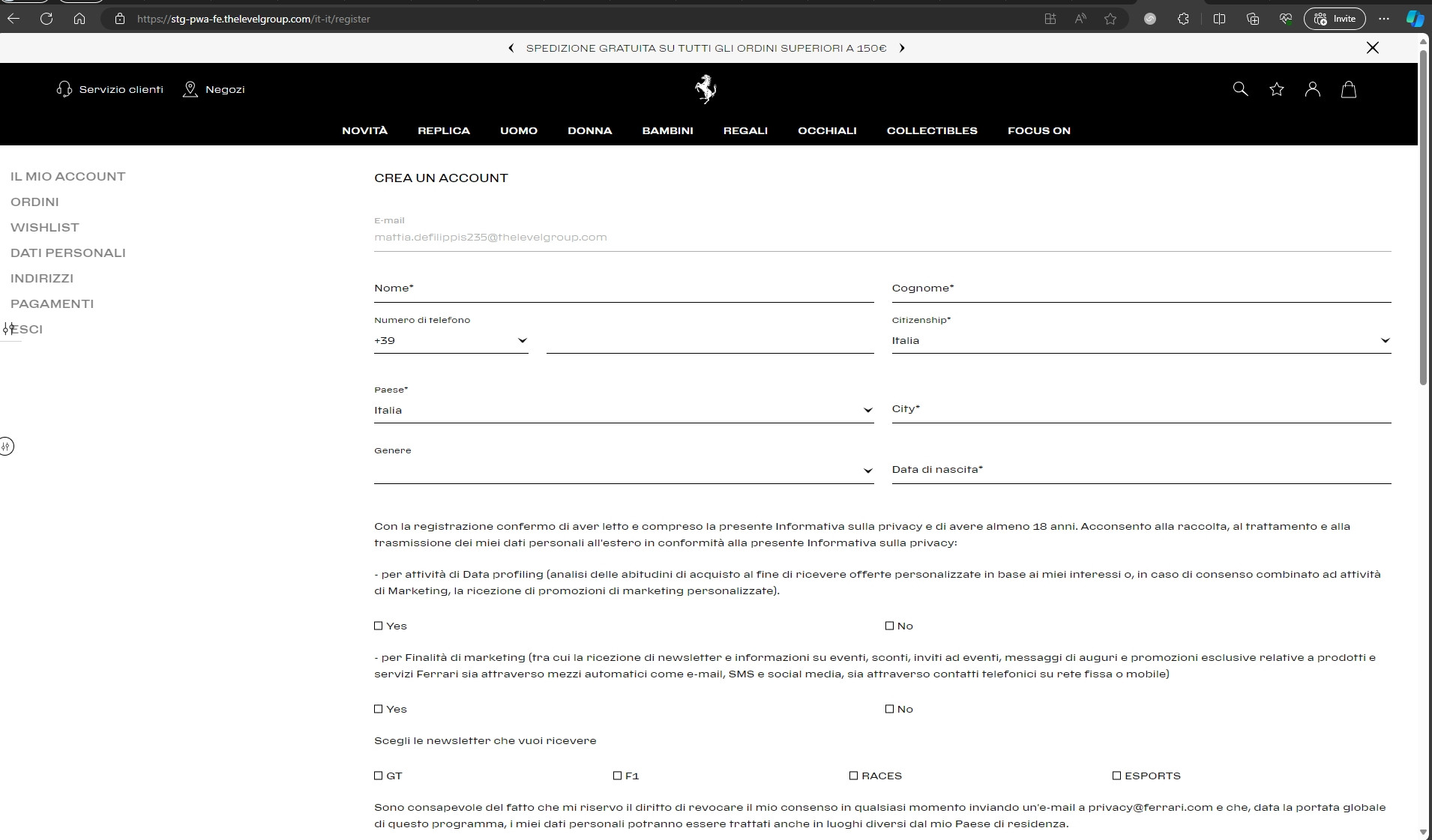Open browser extensions puzzle icon
Viewport: 1432px width, 840px height.
(1183, 19)
